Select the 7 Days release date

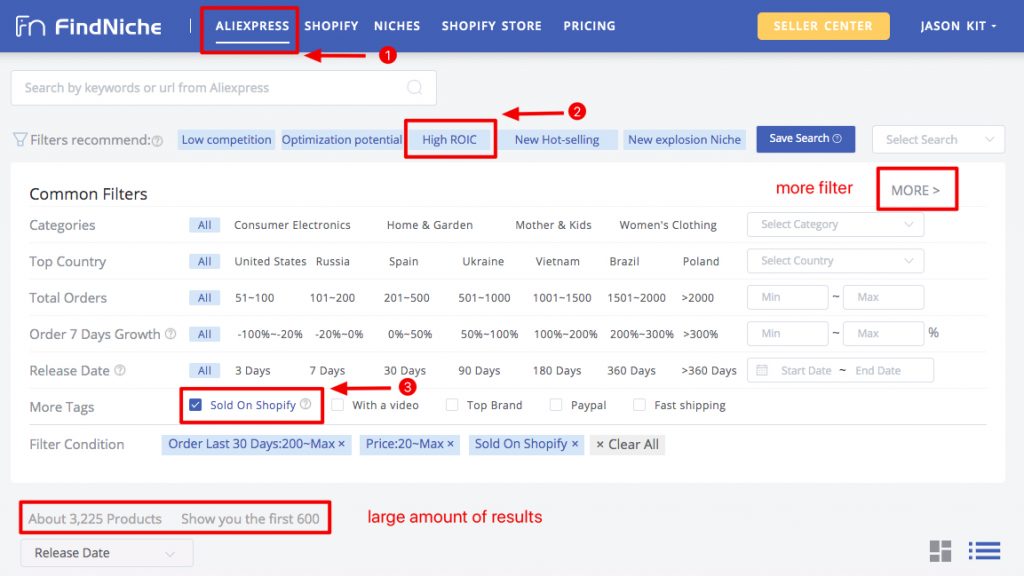[x=327, y=371]
